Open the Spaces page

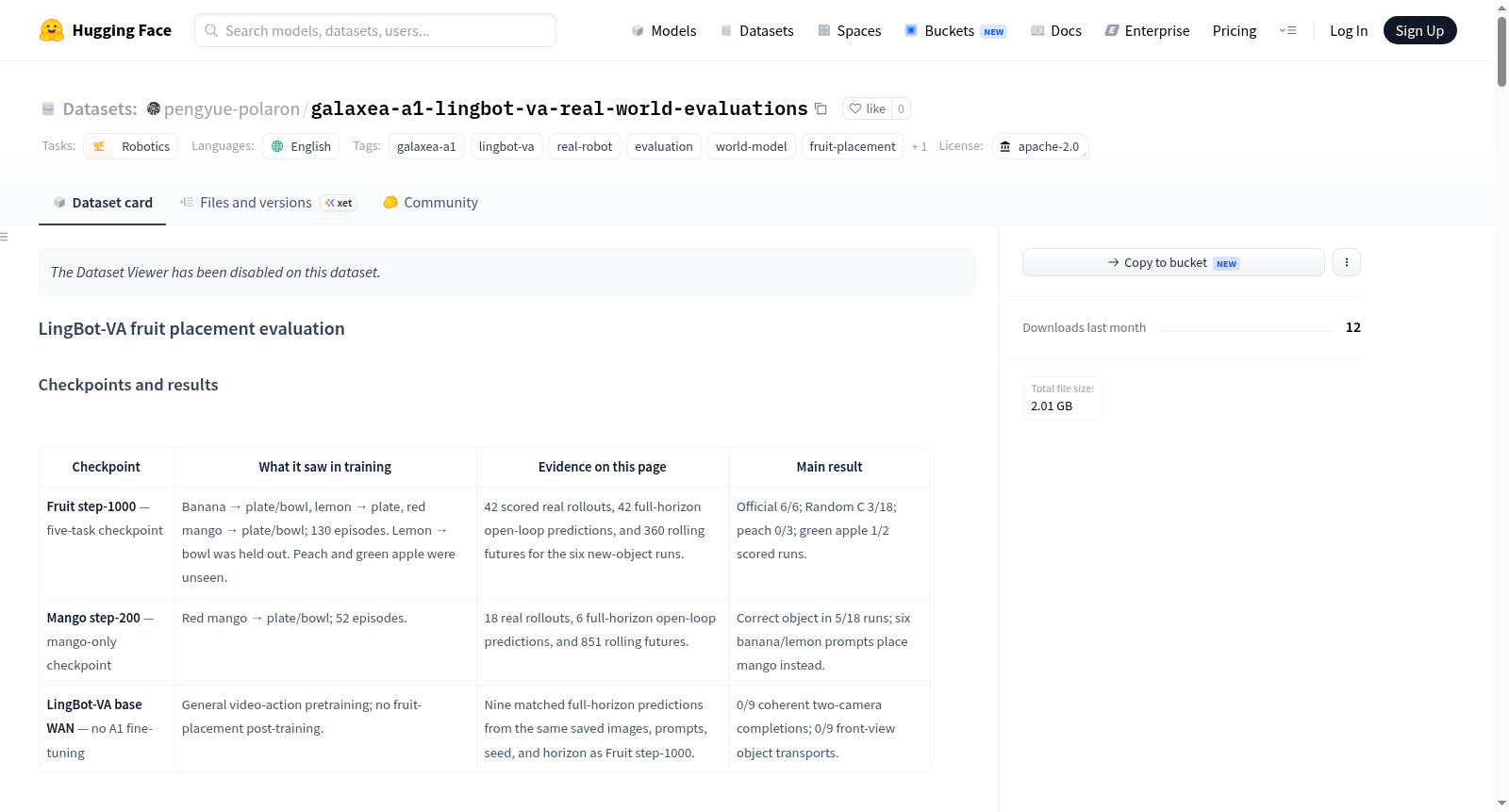[x=849, y=30]
